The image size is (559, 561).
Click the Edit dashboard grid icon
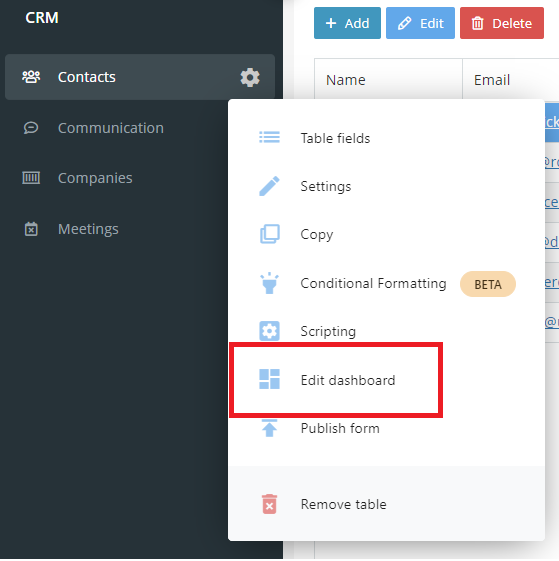point(269,379)
